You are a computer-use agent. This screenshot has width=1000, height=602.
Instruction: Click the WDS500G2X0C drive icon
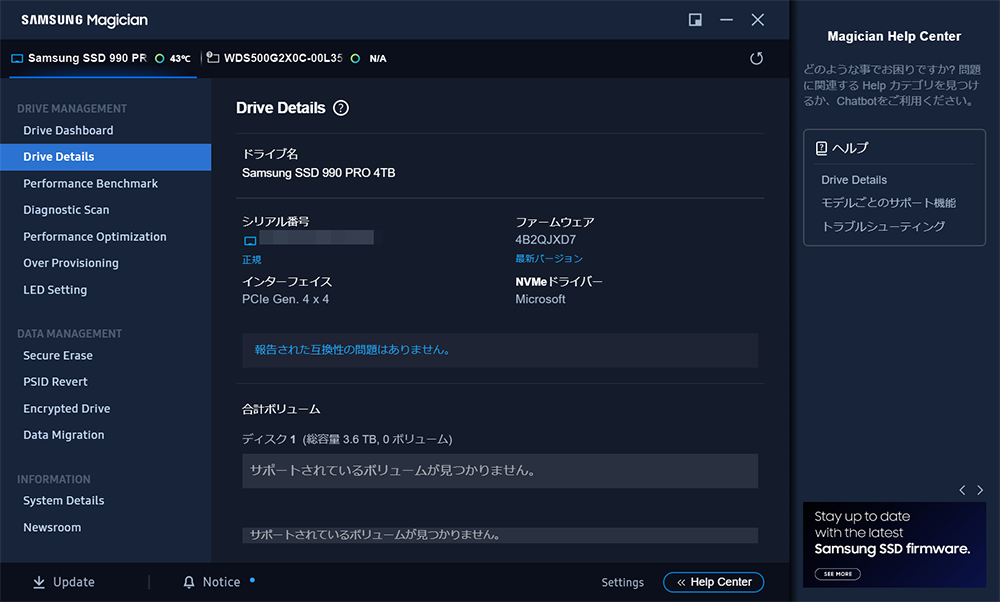coord(213,58)
